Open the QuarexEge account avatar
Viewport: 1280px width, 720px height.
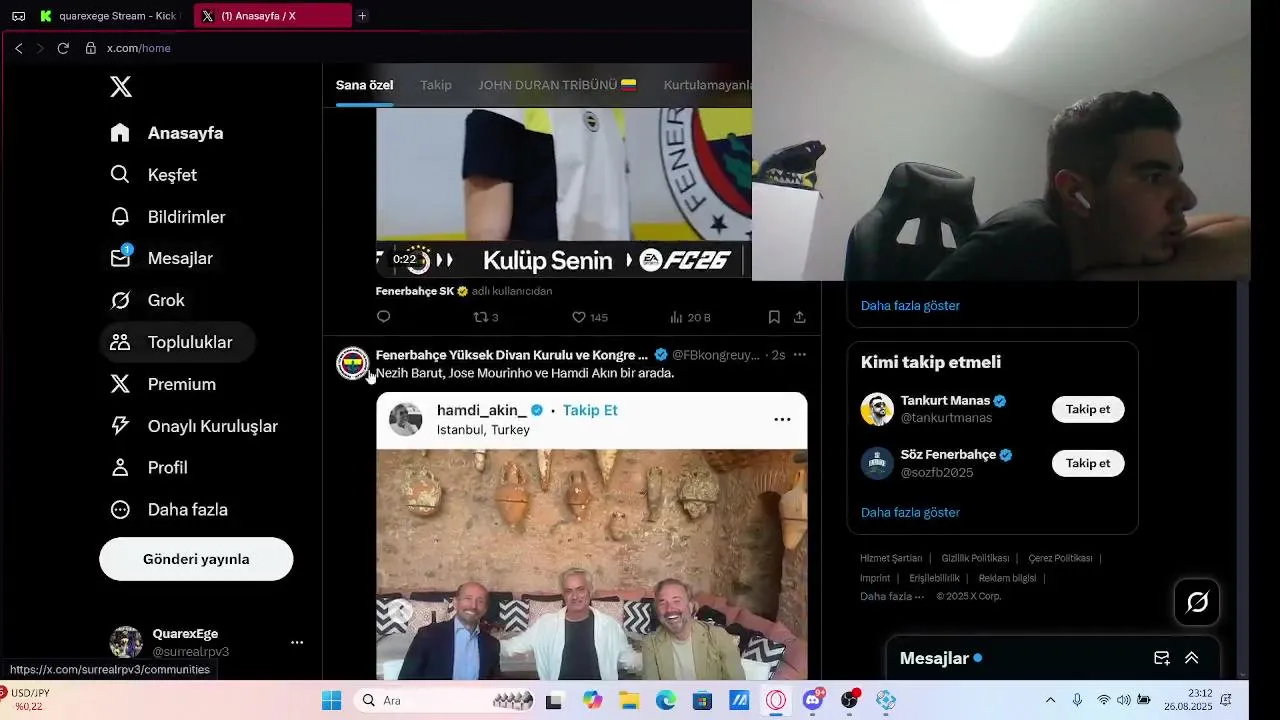pos(126,642)
